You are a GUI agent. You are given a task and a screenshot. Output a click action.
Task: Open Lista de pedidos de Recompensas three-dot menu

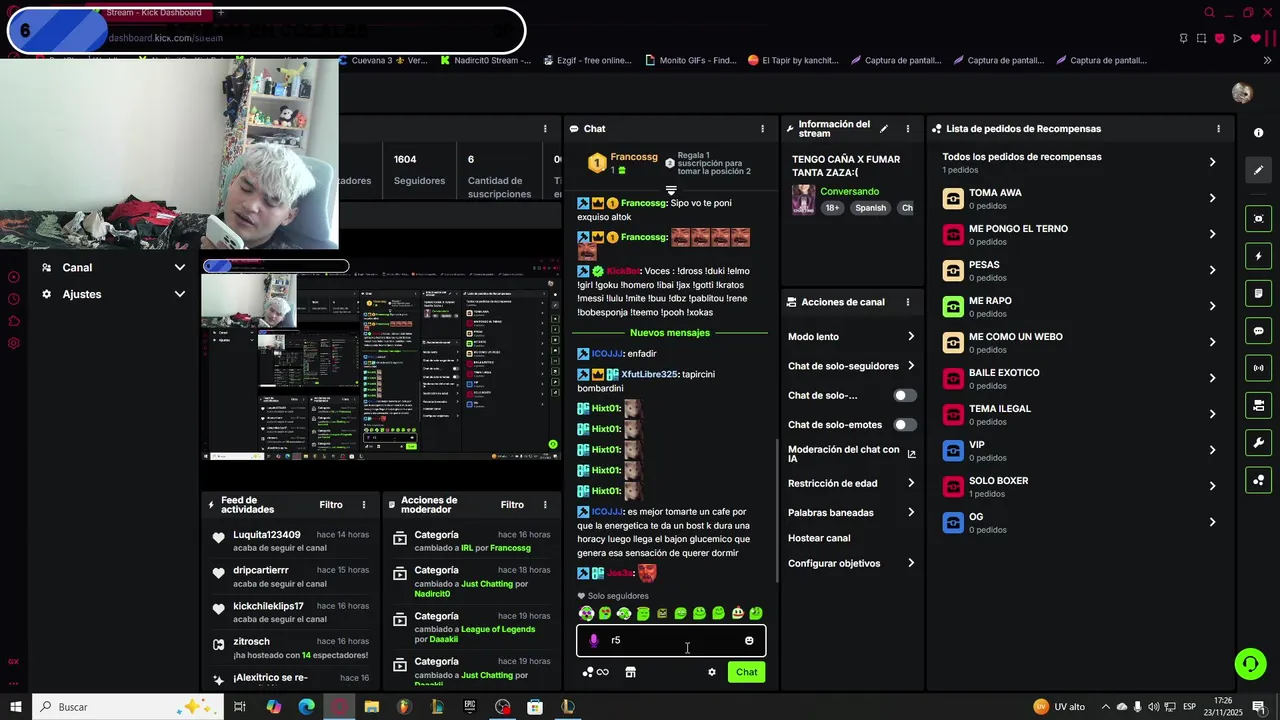tap(1218, 129)
